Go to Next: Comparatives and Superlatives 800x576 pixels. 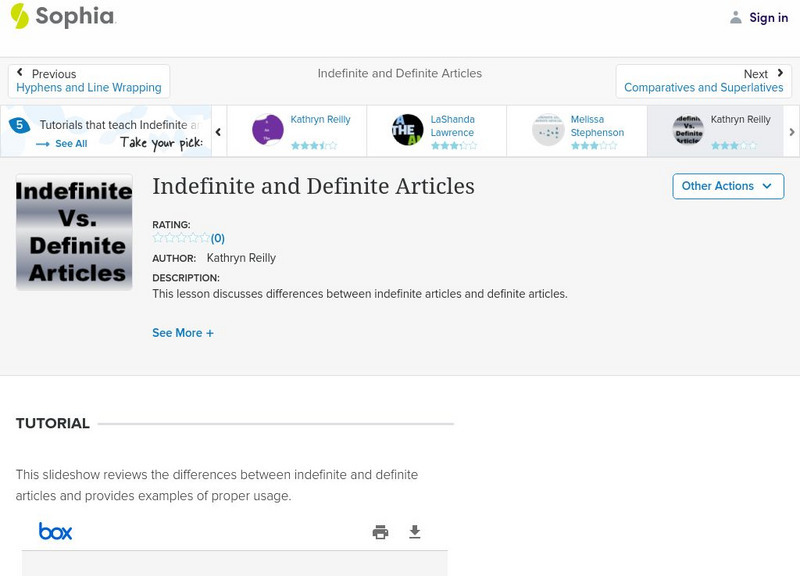click(703, 81)
